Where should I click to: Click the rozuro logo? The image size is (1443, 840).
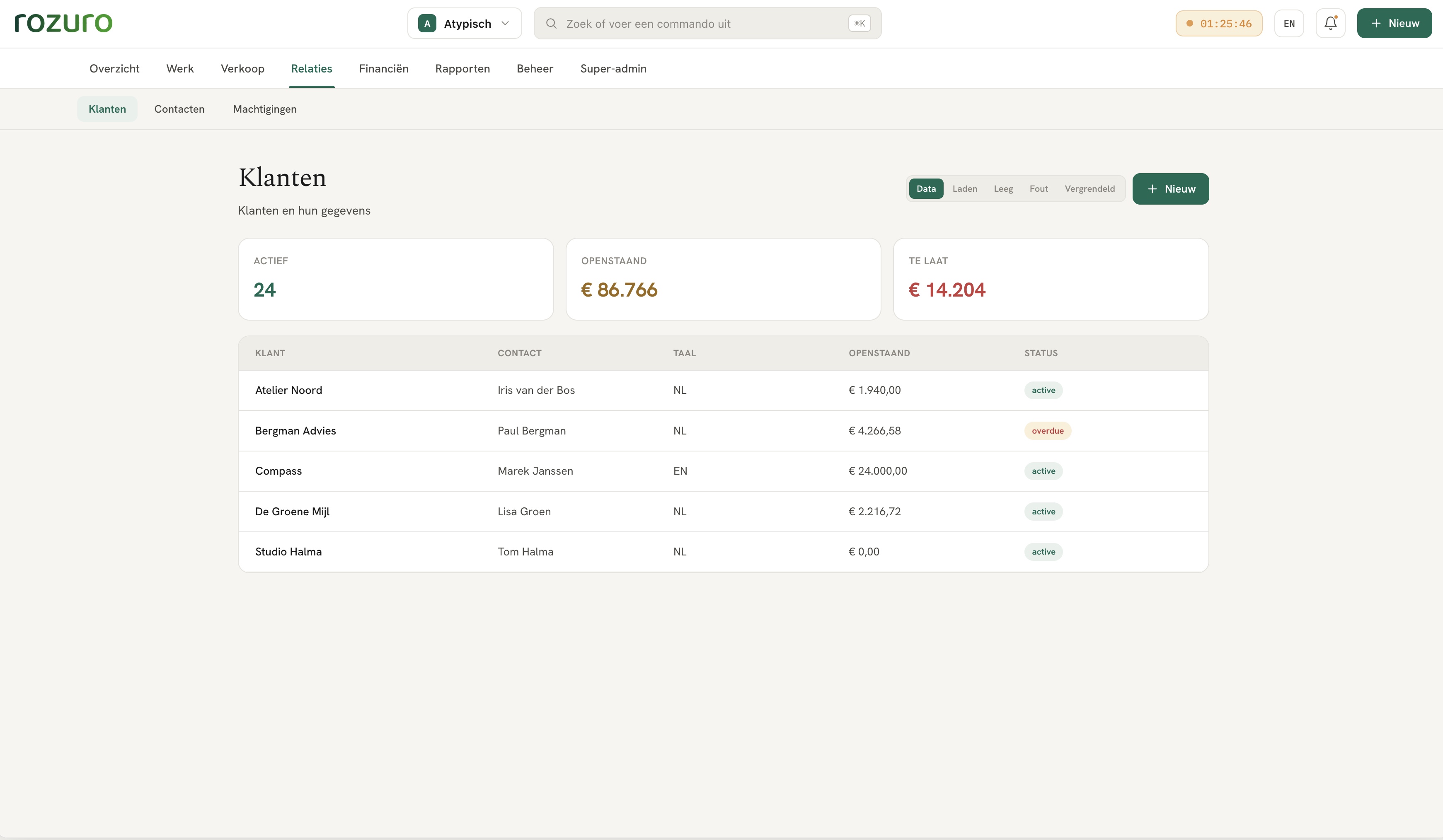pos(63,23)
